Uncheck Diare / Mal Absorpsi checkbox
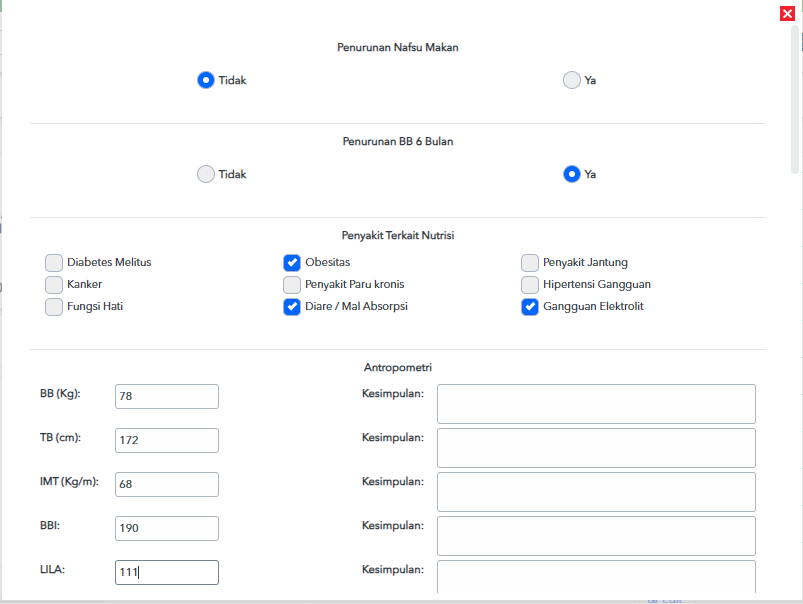This screenshot has width=803, height=604. (292, 306)
